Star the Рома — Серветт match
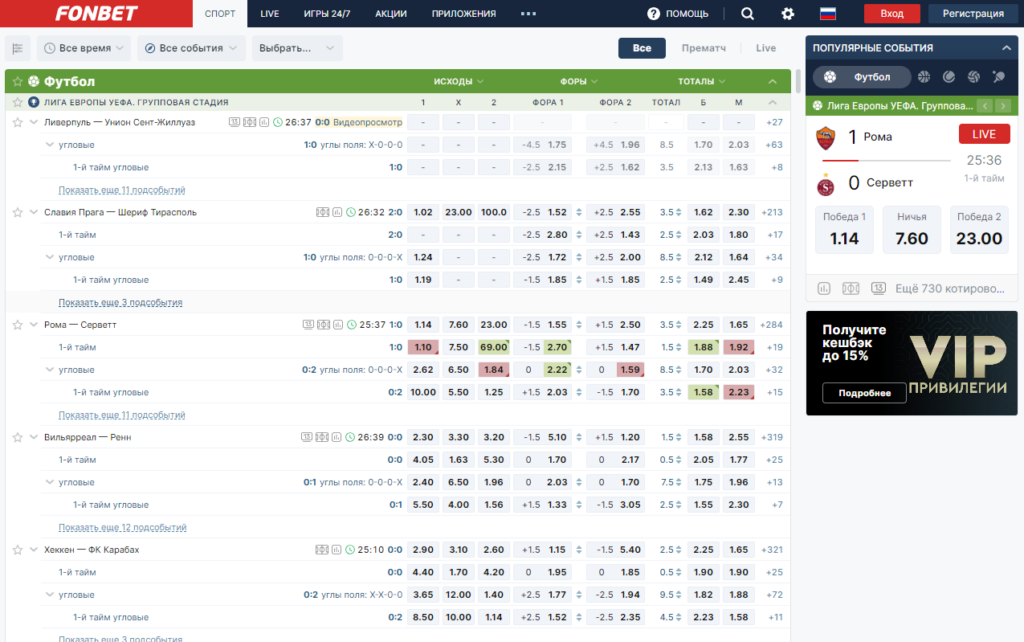 18,325
